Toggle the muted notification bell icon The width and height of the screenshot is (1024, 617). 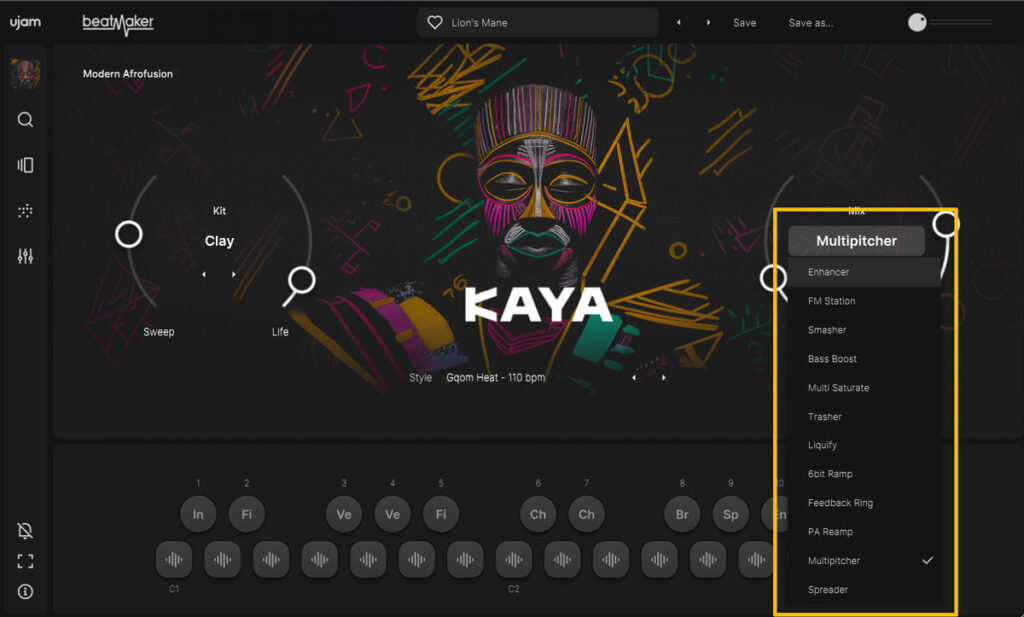[x=26, y=531]
